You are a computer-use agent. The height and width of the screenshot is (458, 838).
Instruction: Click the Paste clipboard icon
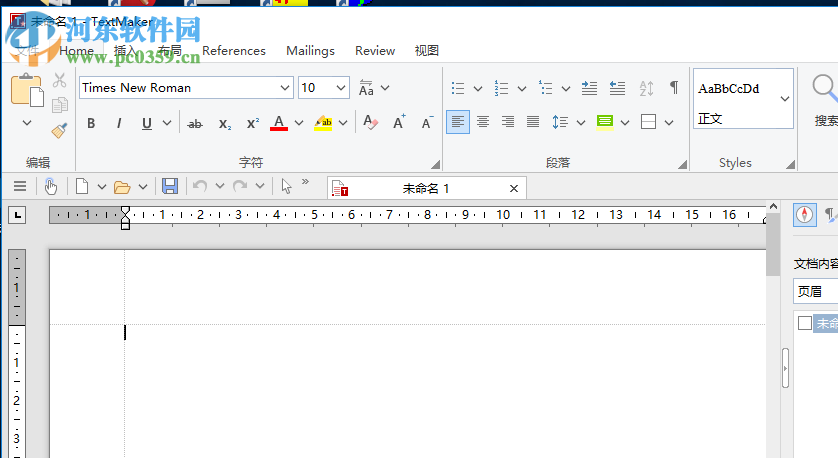27,90
